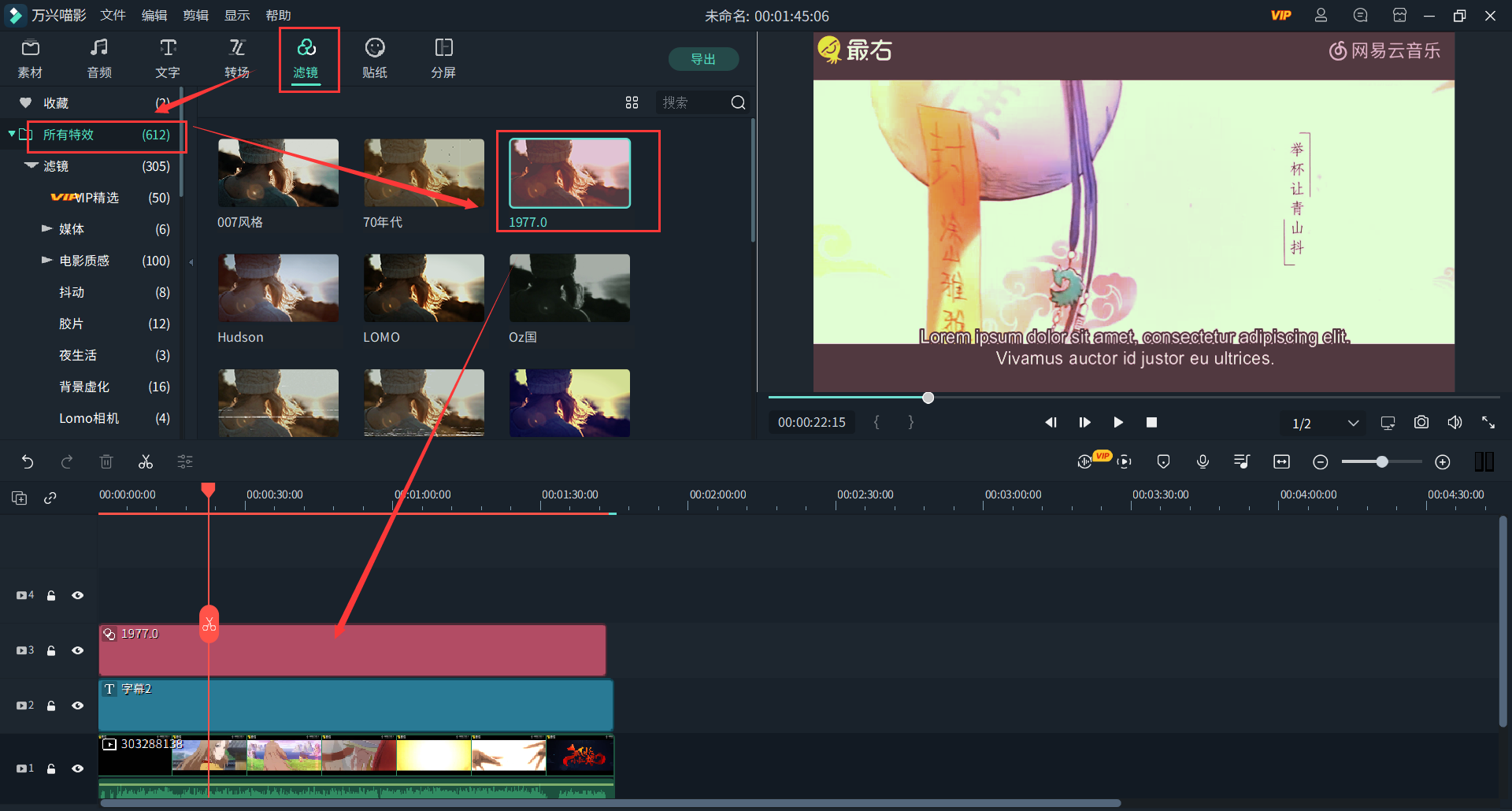The image size is (1512, 811).
Task: Switch to the 音频 audio tab
Action: [99, 59]
